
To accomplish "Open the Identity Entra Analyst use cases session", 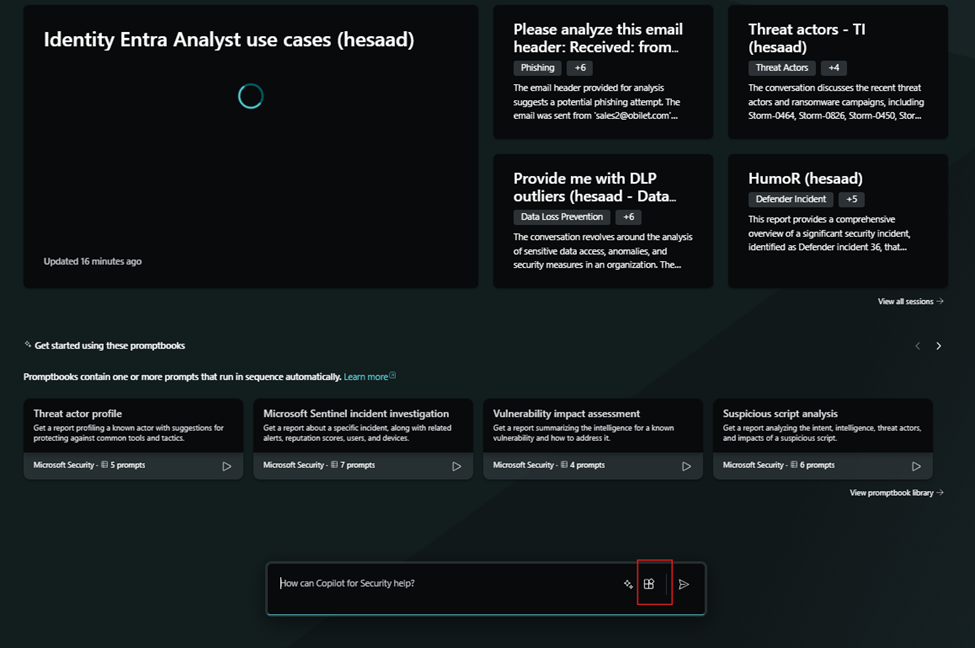I will pos(251,146).
